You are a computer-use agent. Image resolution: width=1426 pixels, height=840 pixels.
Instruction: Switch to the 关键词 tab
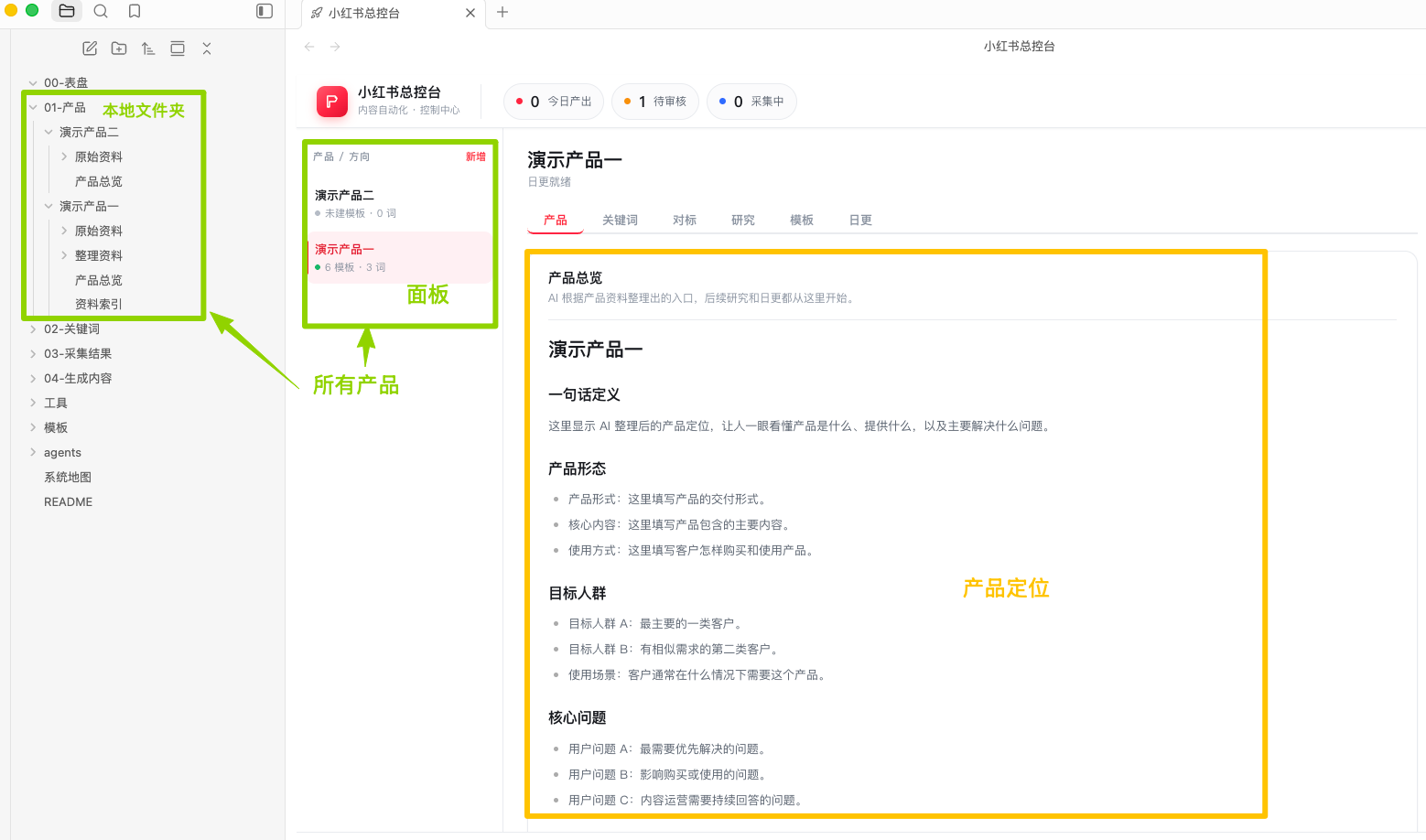pyautogui.click(x=620, y=220)
